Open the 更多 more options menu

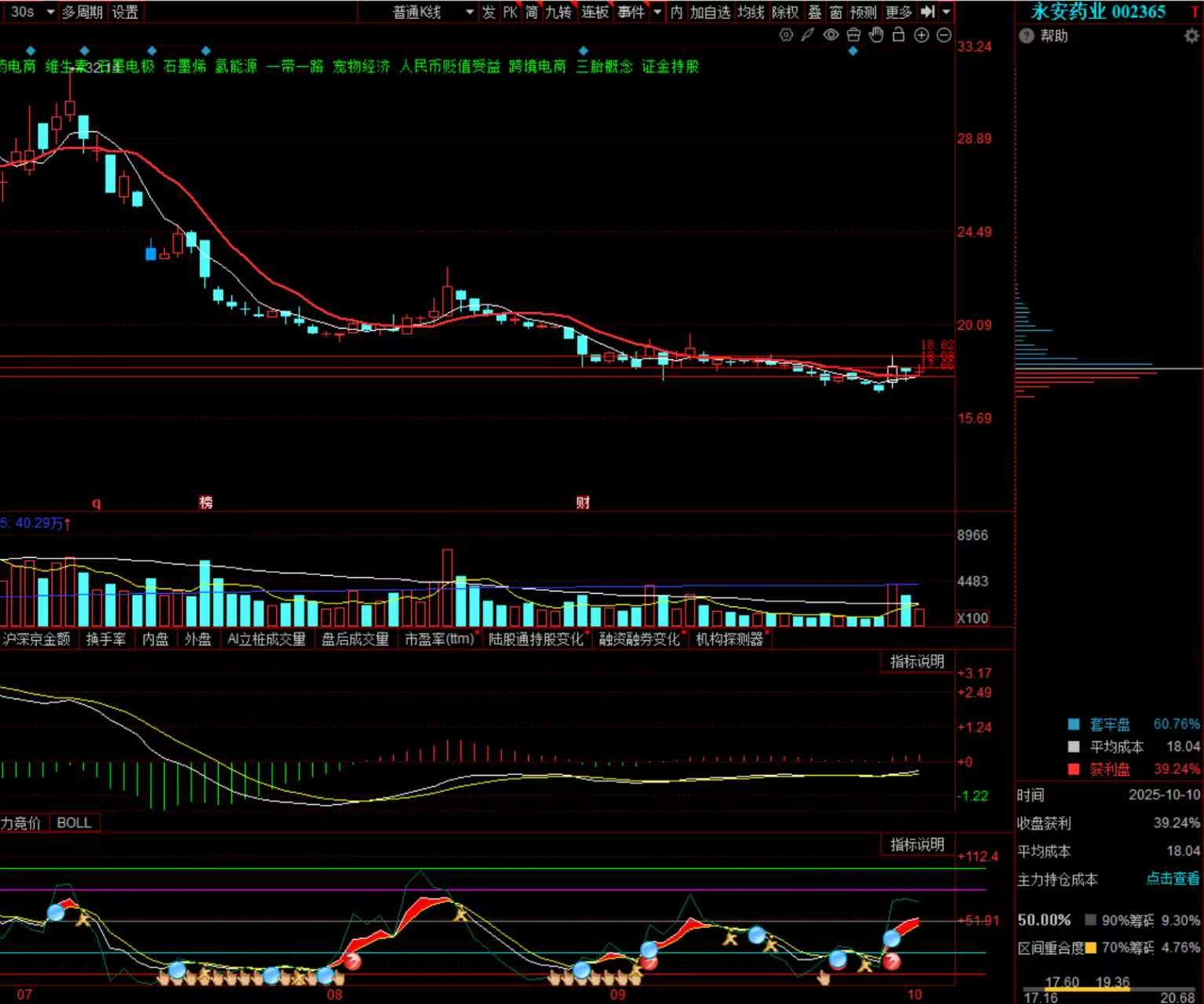coord(899,12)
